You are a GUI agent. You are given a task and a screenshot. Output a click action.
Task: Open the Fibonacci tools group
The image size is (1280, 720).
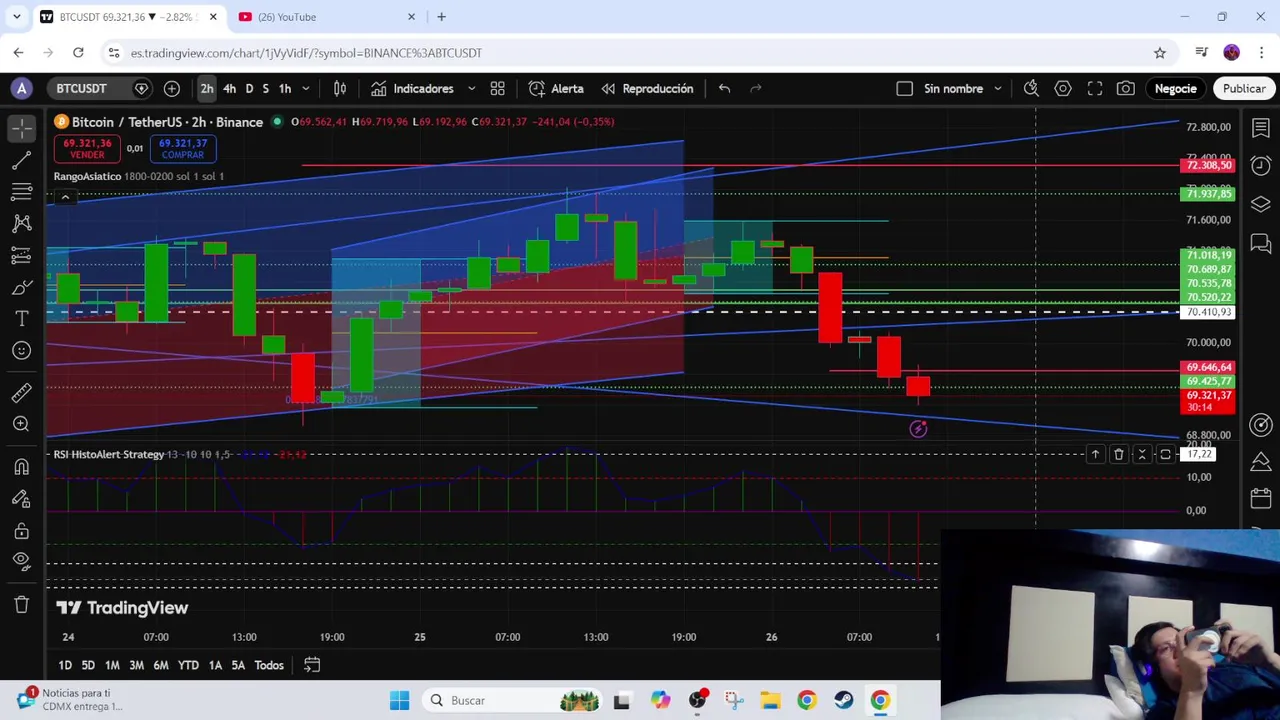tap(22, 192)
